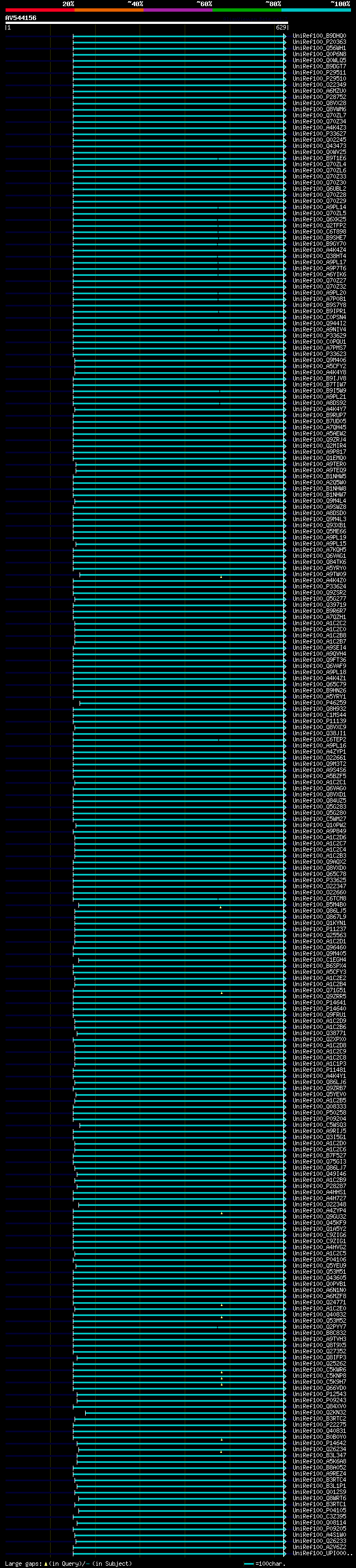Image resolution: width=356 pixels, height=1568 pixels.
Task: Click UniRef100_B0B0Y0 entry
Action: [319, 1437]
